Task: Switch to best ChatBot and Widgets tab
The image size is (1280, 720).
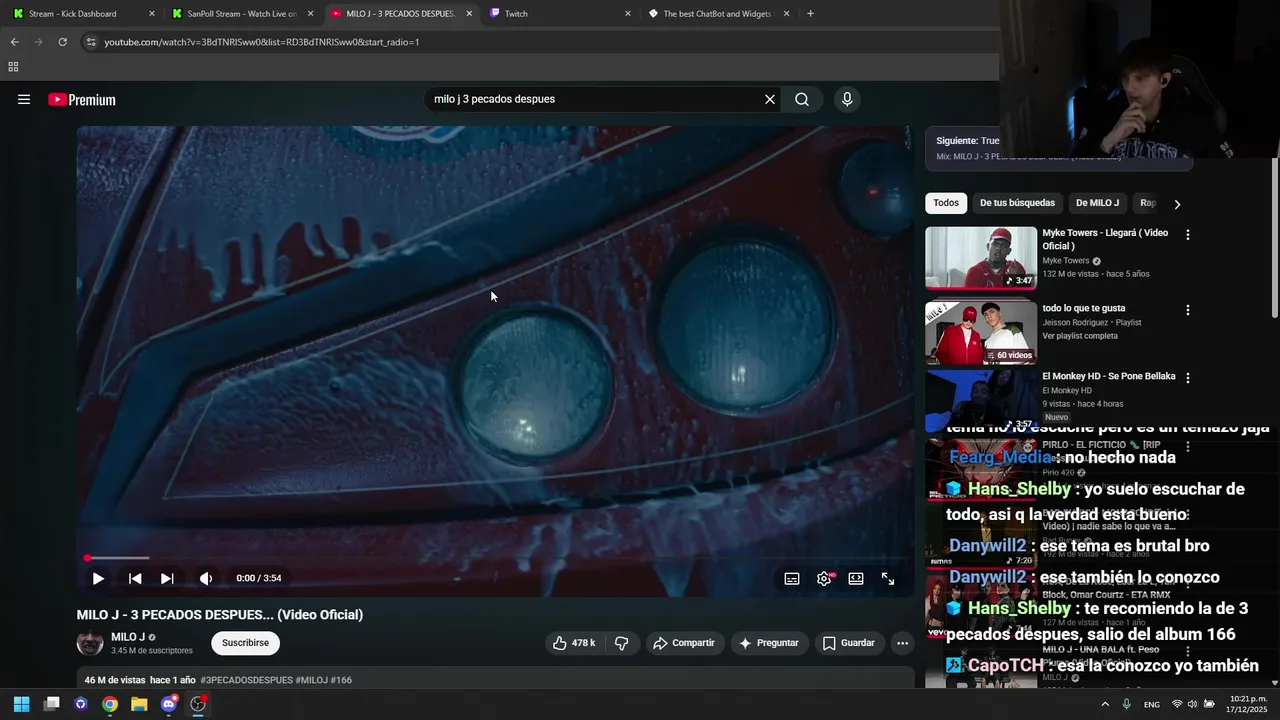Action: (x=718, y=14)
